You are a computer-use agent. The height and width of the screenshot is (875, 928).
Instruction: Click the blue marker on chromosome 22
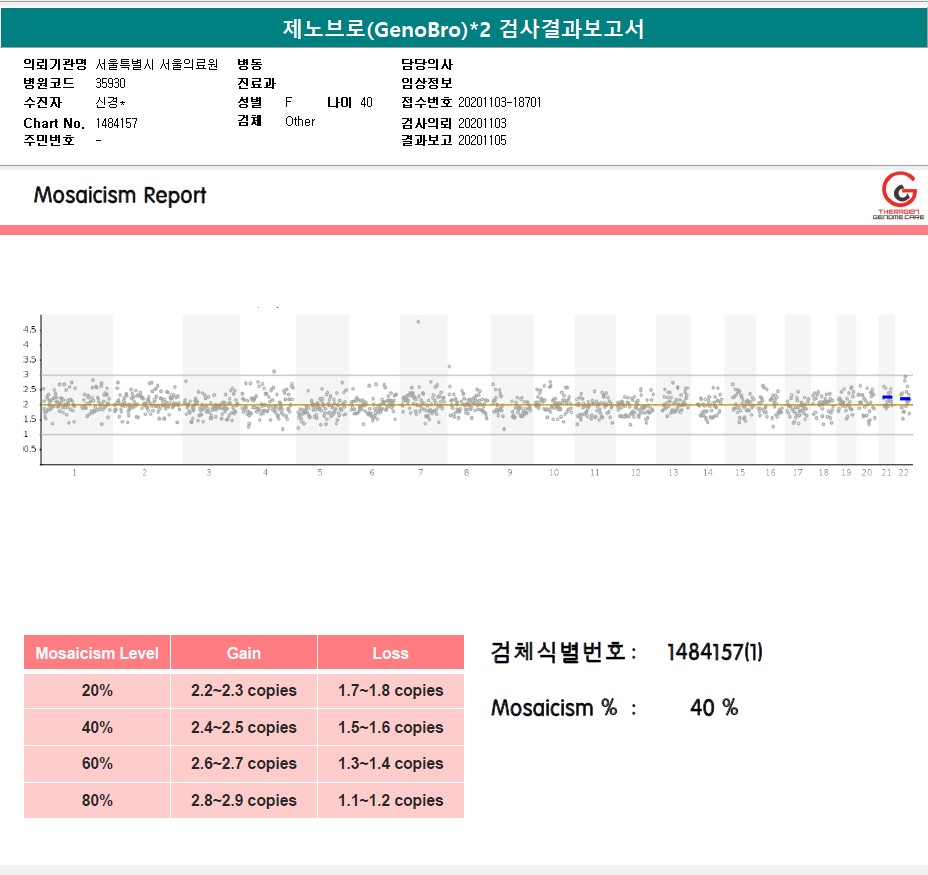tap(905, 399)
